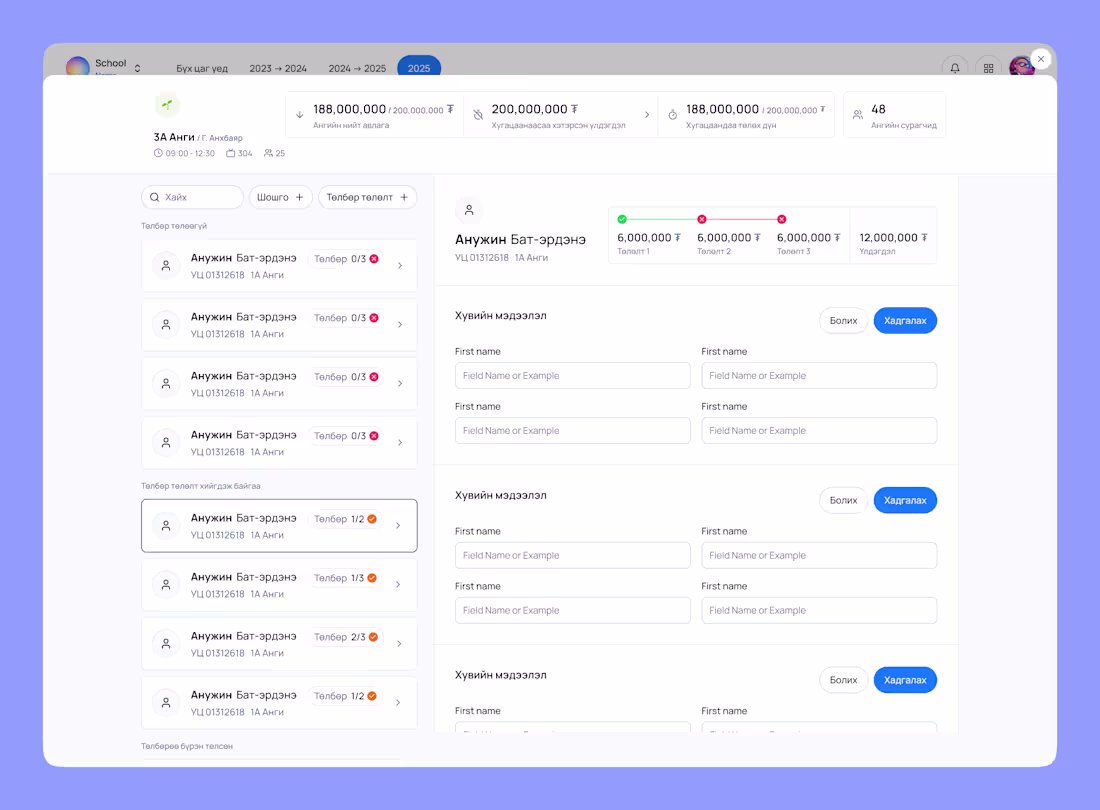Click the Төлбөр 1/3 status badge
Image resolution: width=1100 pixels, height=810 pixels.
tap(344, 578)
